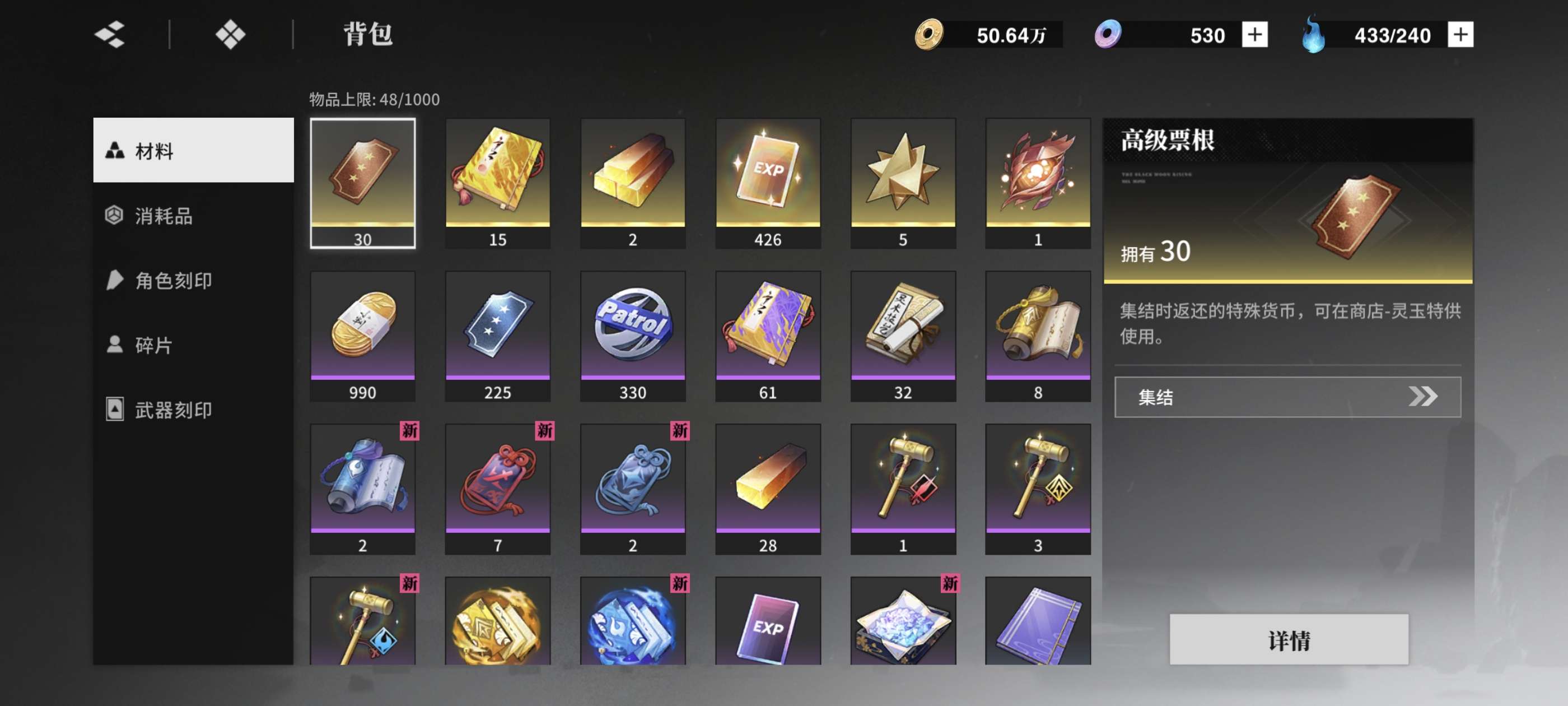This screenshot has height=706, width=1568.
Task: Add stamina with the blue flame plus button
Action: click(x=1460, y=35)
